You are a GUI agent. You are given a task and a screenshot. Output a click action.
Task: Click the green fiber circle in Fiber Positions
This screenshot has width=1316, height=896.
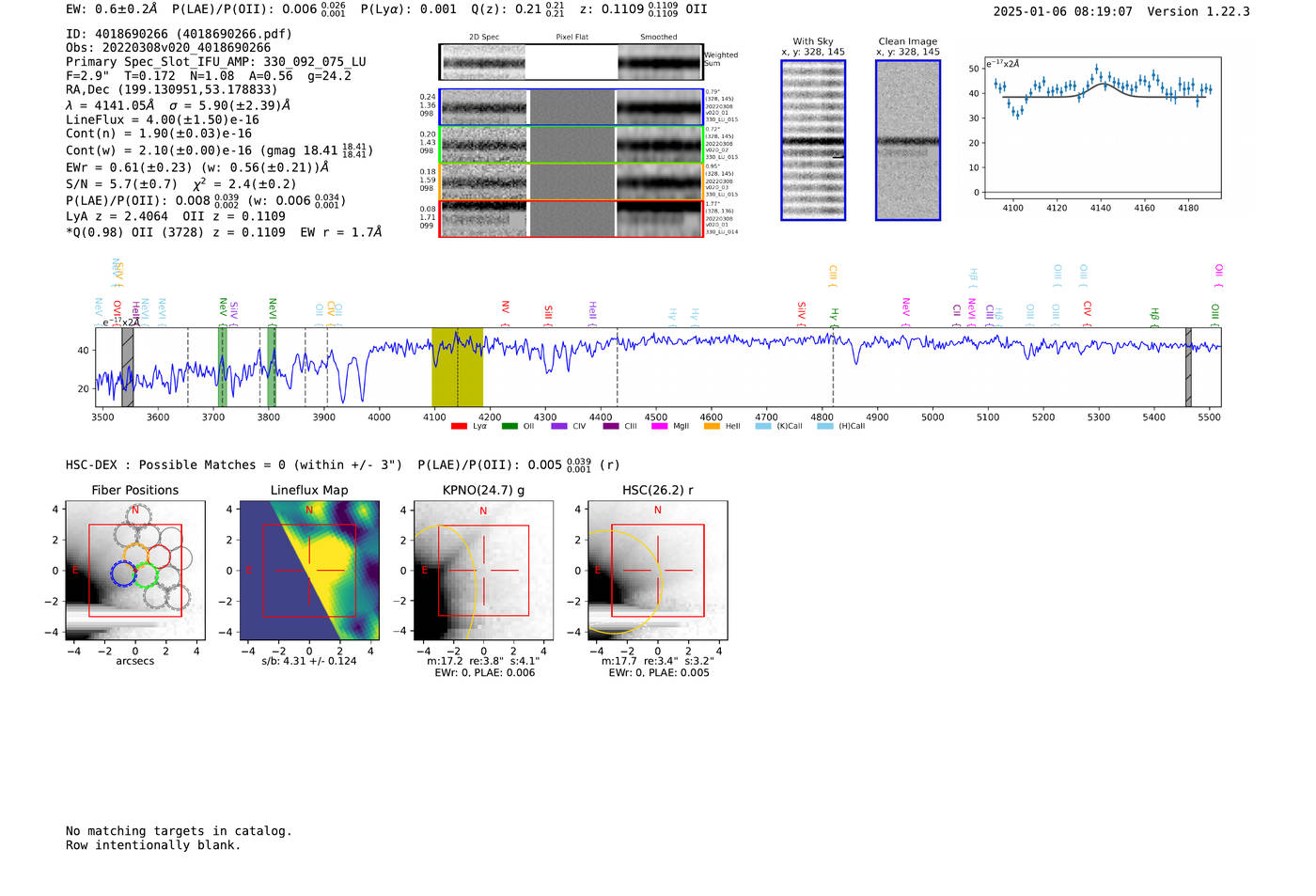(146, 574)
